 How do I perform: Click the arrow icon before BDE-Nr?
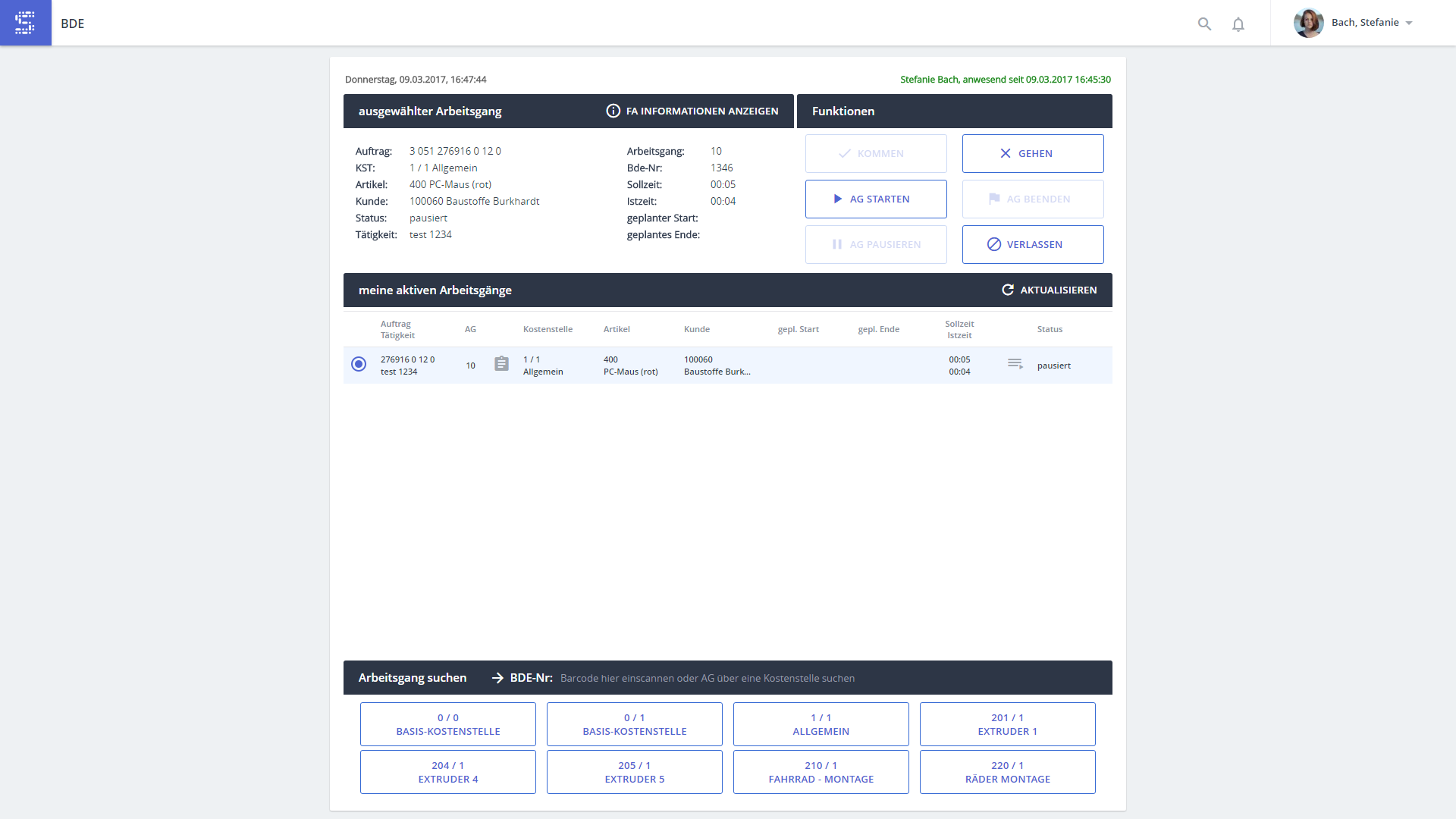(497, 678)
